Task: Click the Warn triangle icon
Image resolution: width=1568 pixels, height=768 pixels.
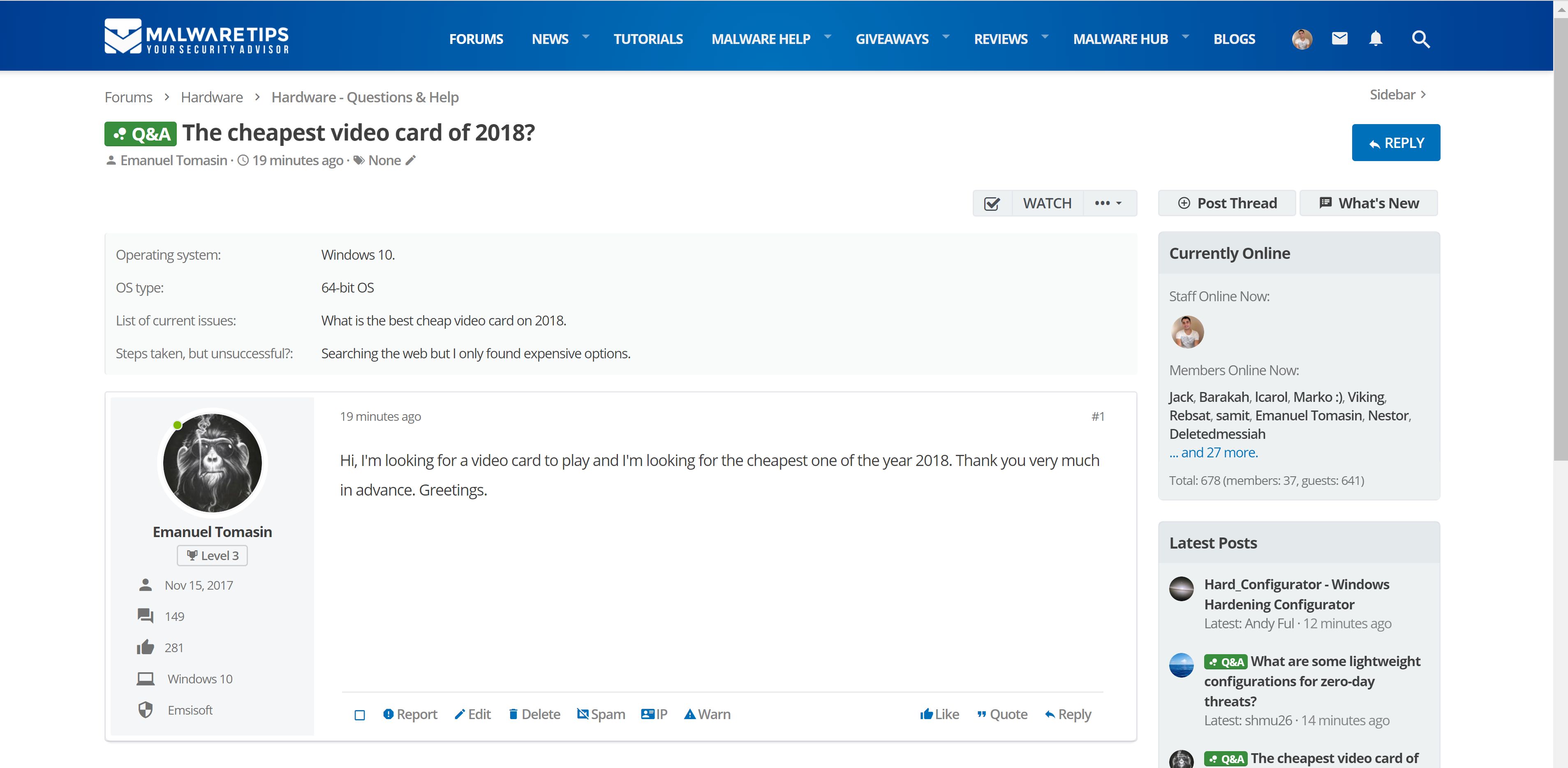Action: (x=690, y=714)
